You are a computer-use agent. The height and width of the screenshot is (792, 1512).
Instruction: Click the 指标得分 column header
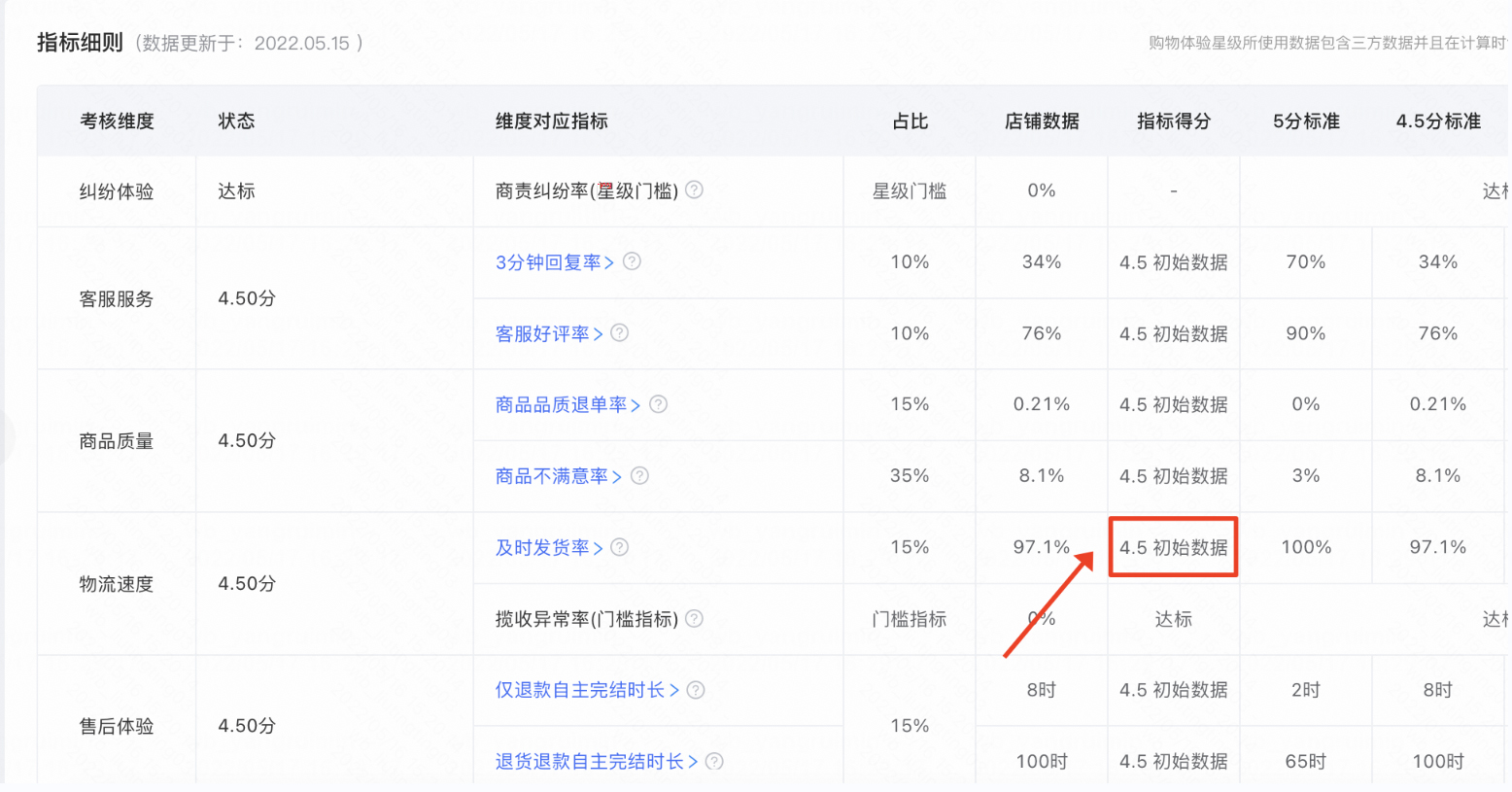1174,121
